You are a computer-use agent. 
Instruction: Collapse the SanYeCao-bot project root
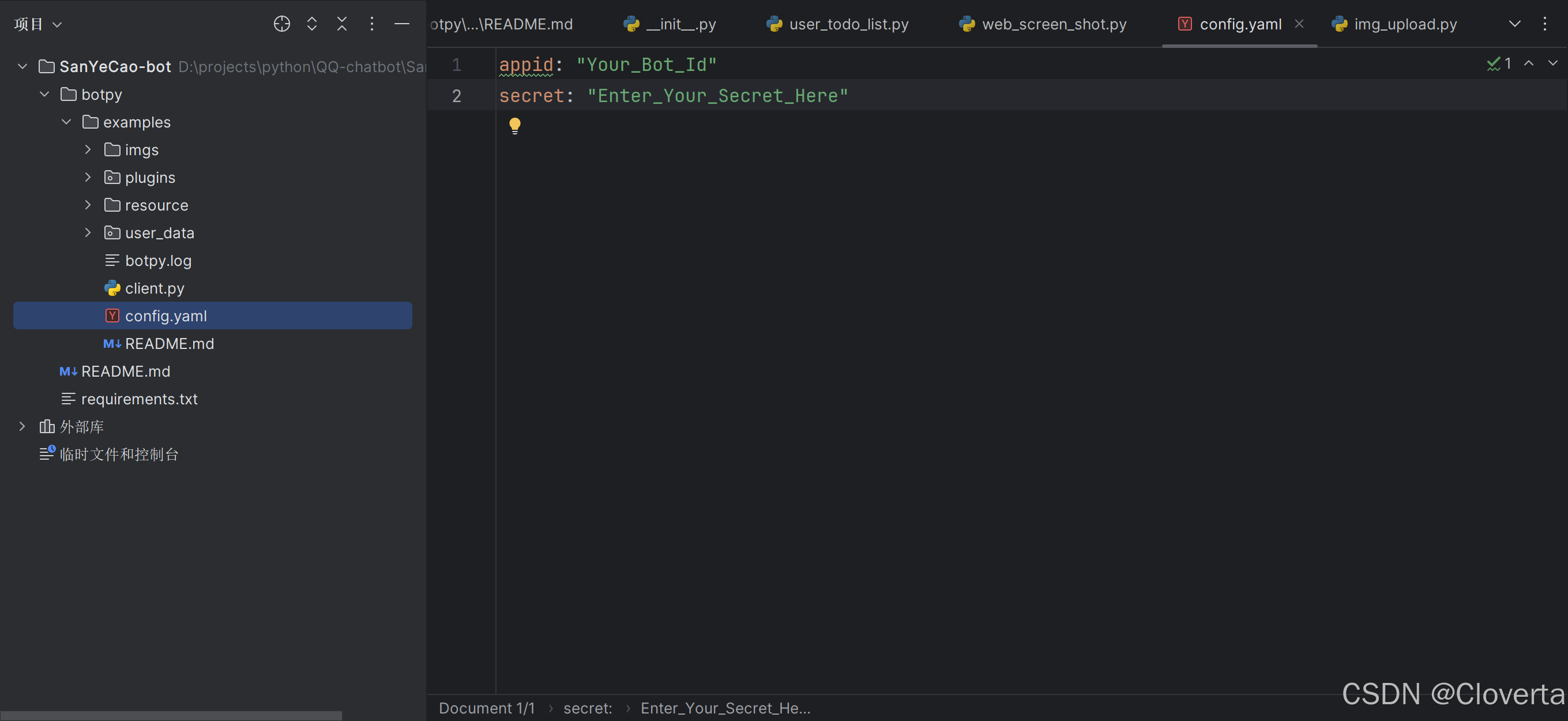coord(22,66)
